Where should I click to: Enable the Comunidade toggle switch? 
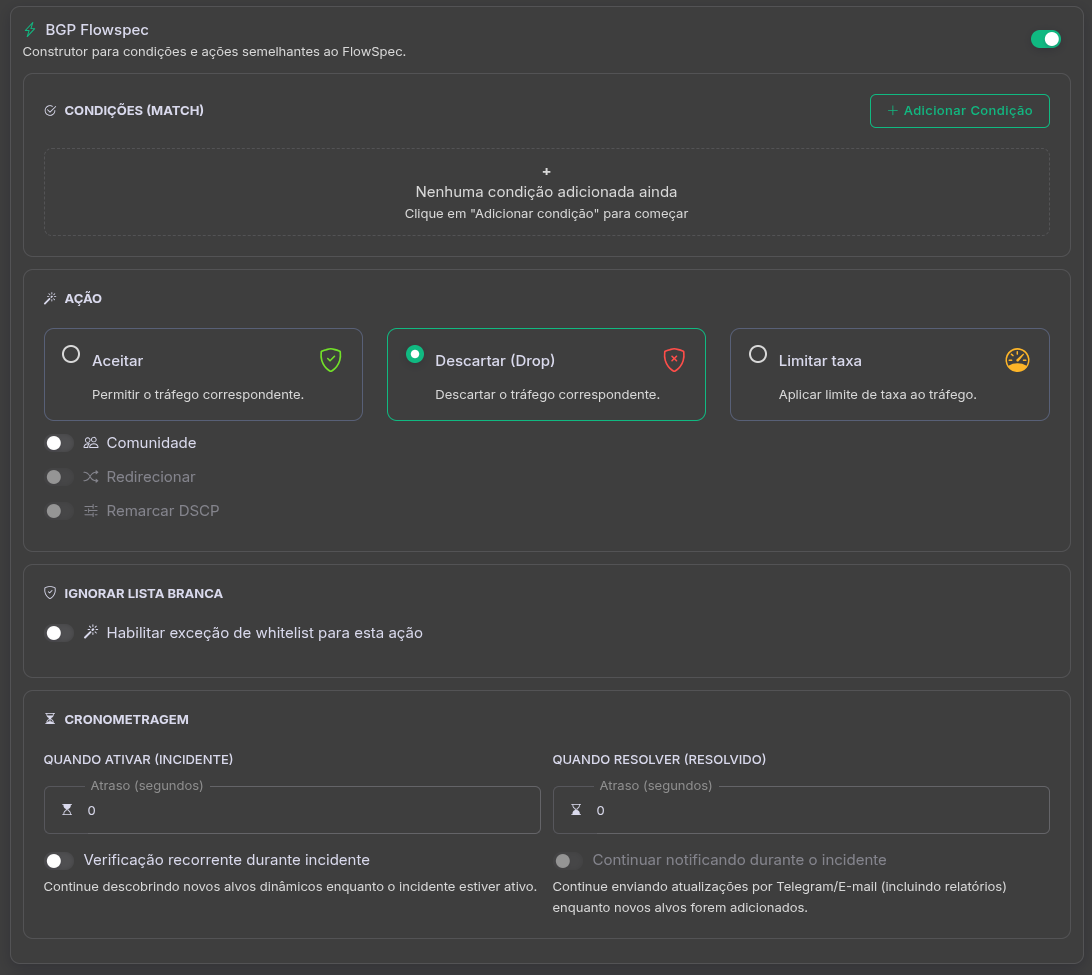59,443
